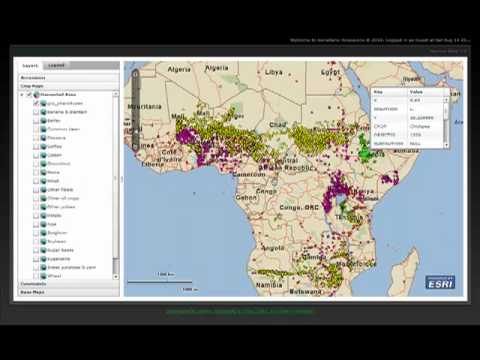Screen dimensions: 480x360
Task: Click the Rice layer icon
Action: (43, 224)
